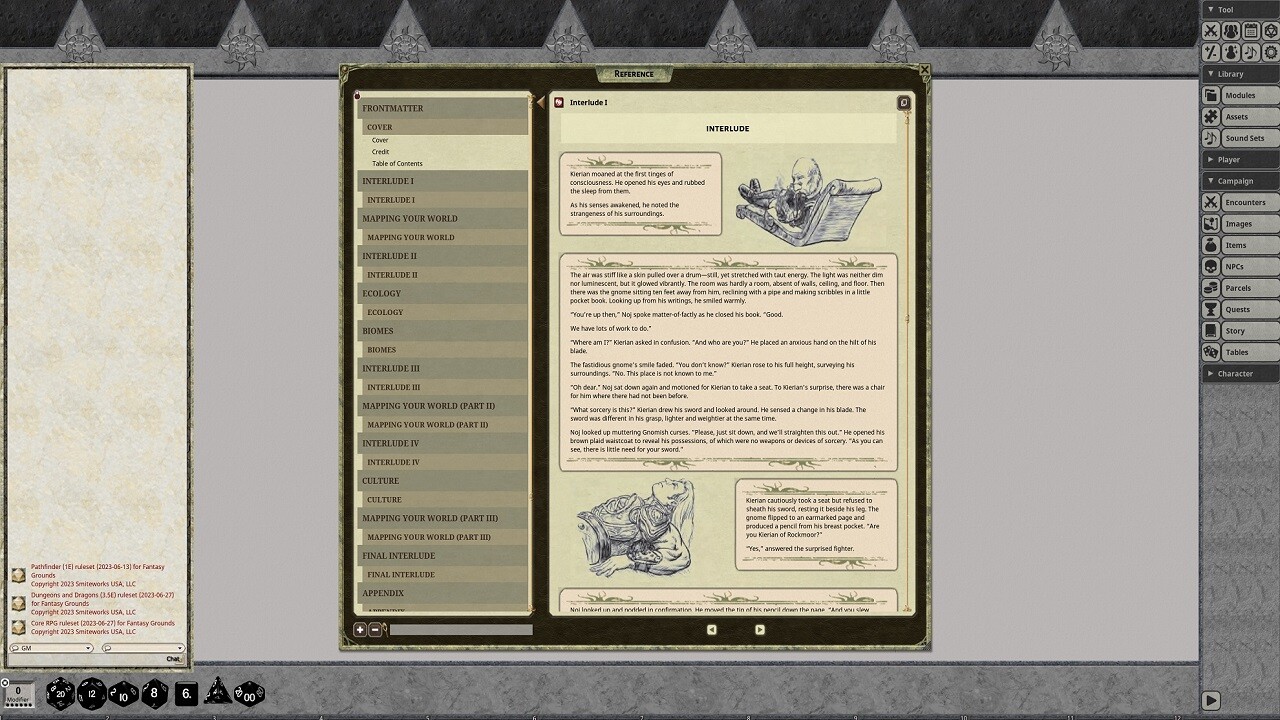
Task: Click the forward page navigation arrow
Action: 759,629
